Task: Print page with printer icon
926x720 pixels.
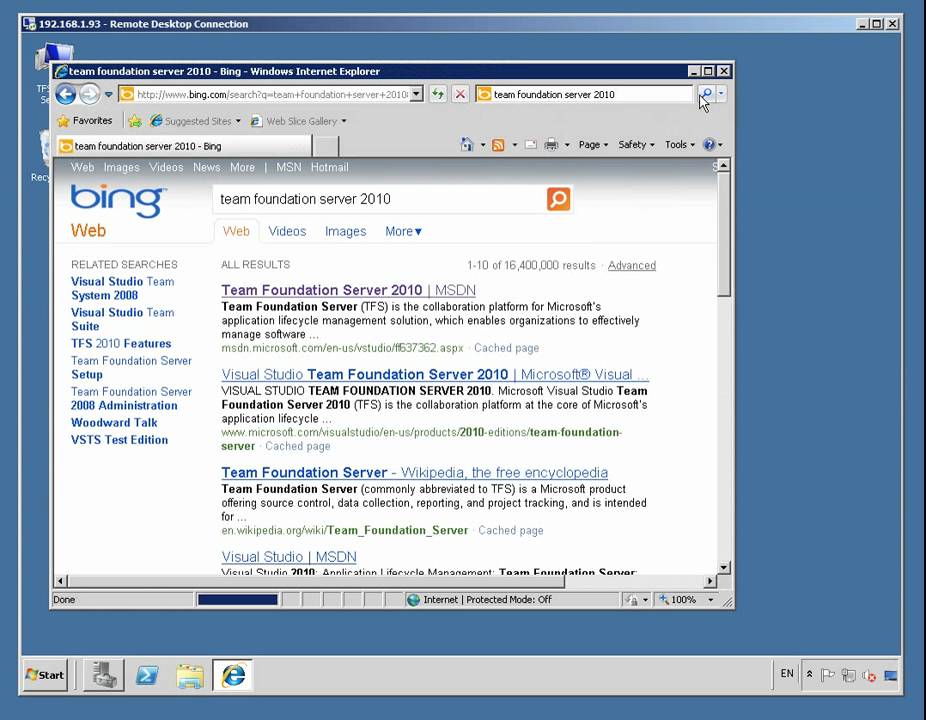Action: point(551,145)
